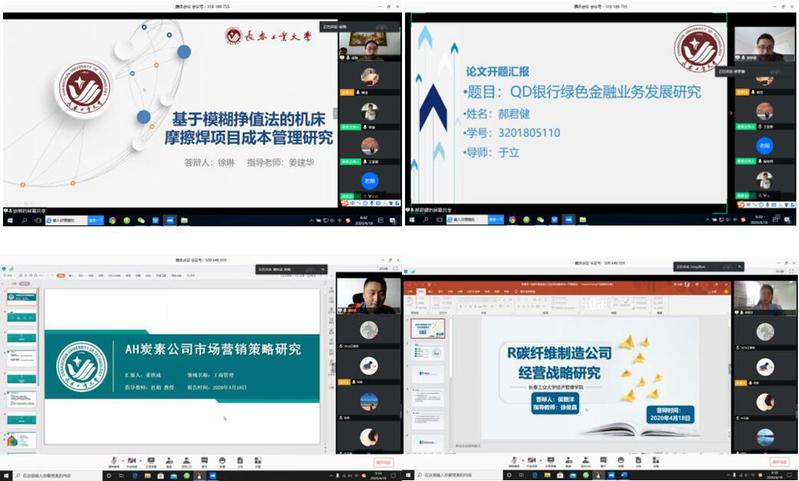Leave meeting button in AH炭素 window
799x481 pixels.
click(x=383, y=463)
